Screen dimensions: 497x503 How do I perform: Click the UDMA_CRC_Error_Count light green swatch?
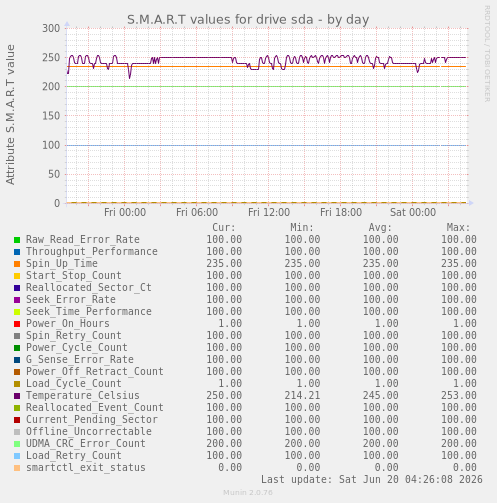point(17,444)
